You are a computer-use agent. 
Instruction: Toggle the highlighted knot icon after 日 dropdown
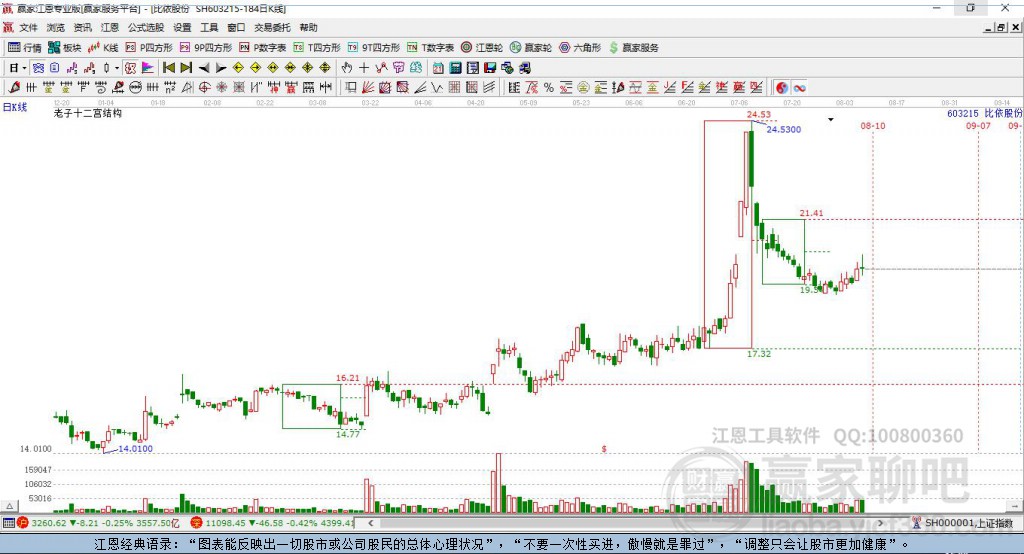[x=39, y=68]
